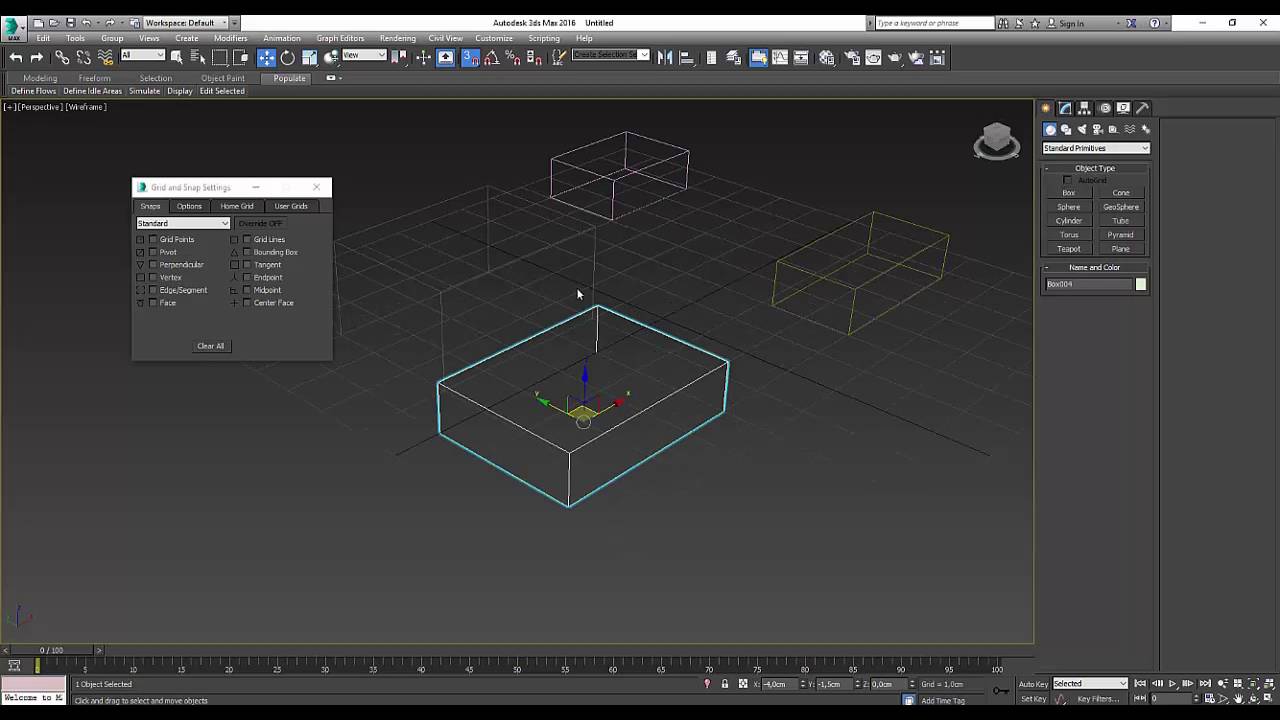Screen dimensions: 1280x720
Task: Switch to the Modeling ribbon tab
Action: [40, 78]
